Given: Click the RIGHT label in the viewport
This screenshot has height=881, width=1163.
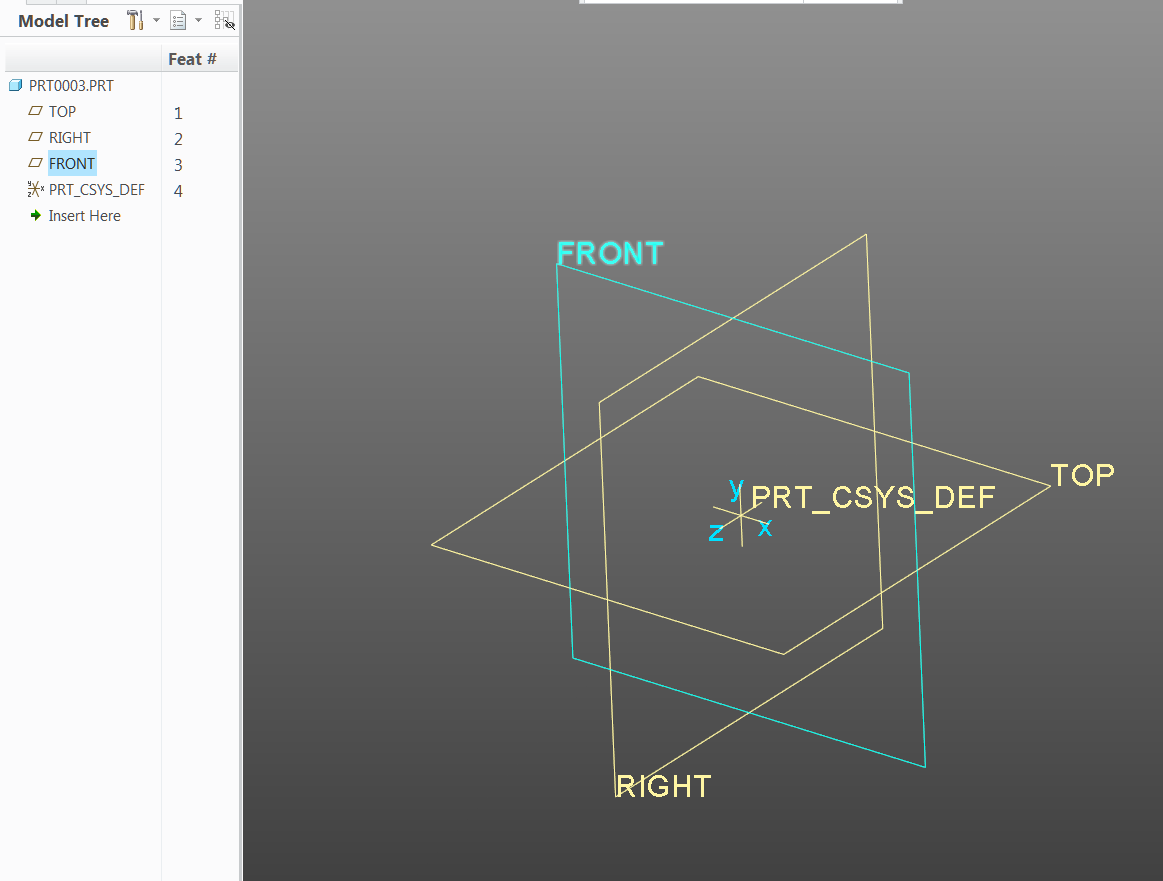Looking at the screenshot, I should [664, 787].
